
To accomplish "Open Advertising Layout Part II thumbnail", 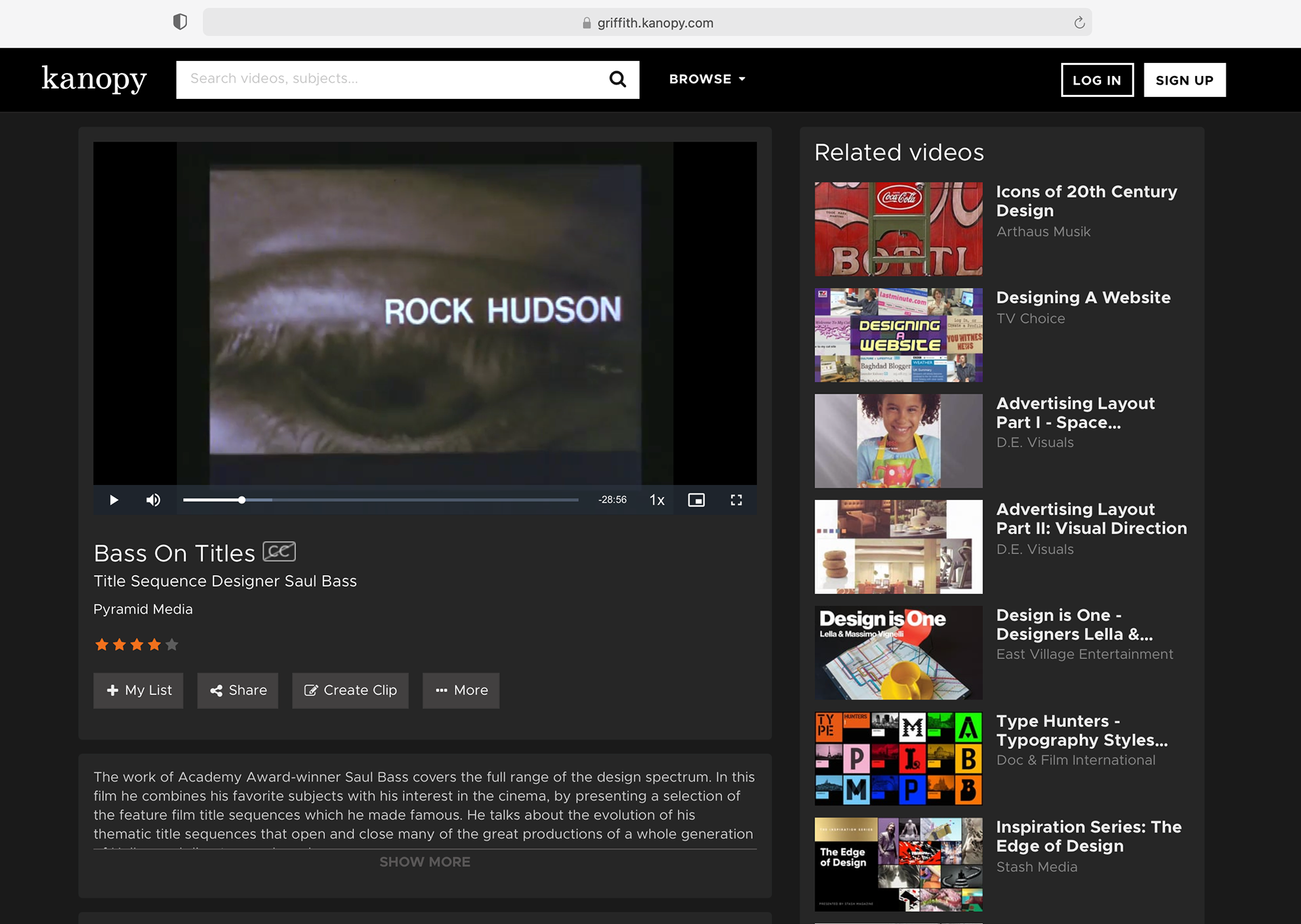I will tap(899, 547).
